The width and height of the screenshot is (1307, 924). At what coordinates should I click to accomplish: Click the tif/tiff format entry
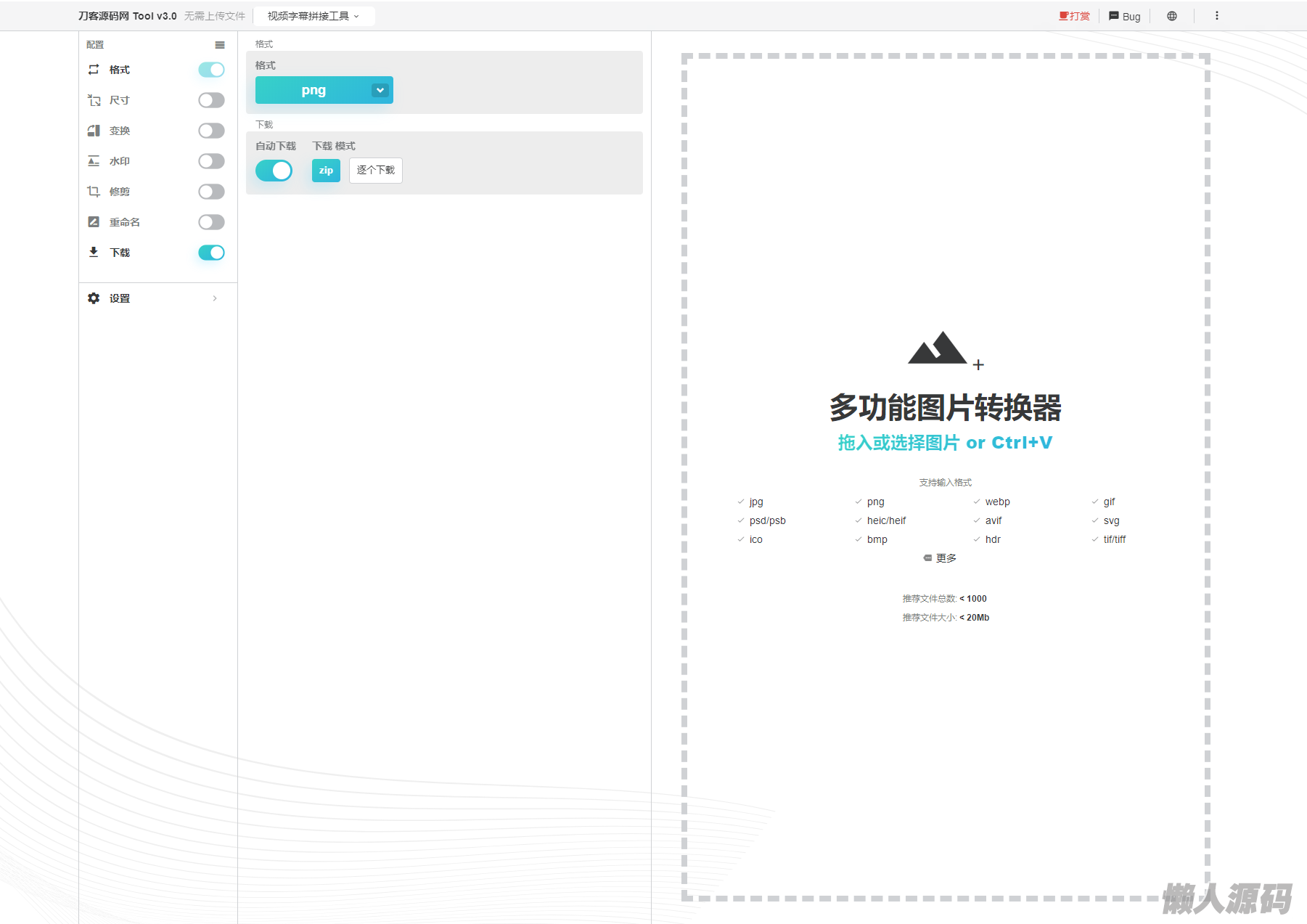(1115, 539)
